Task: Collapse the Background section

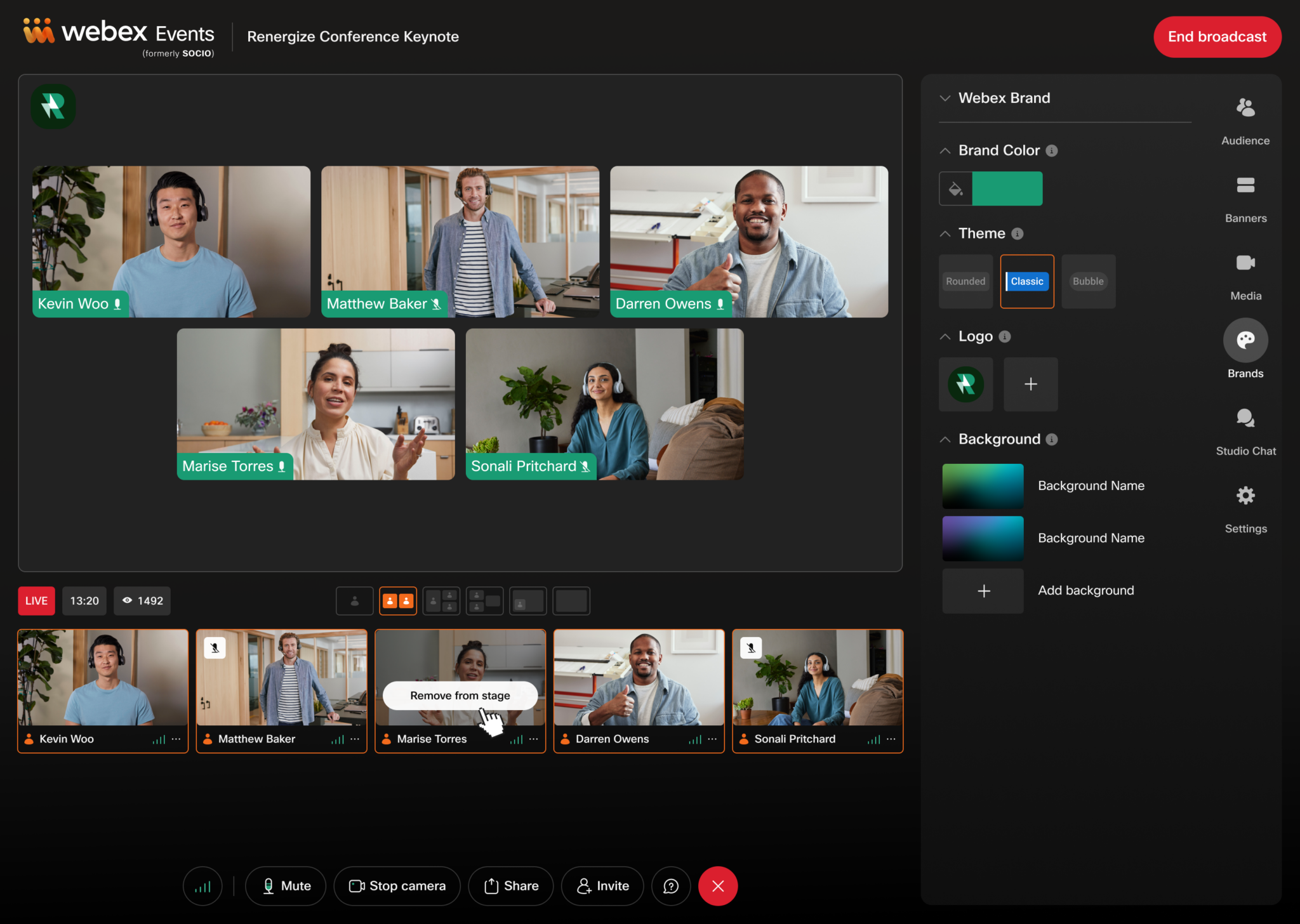Action: click(945, 439)
